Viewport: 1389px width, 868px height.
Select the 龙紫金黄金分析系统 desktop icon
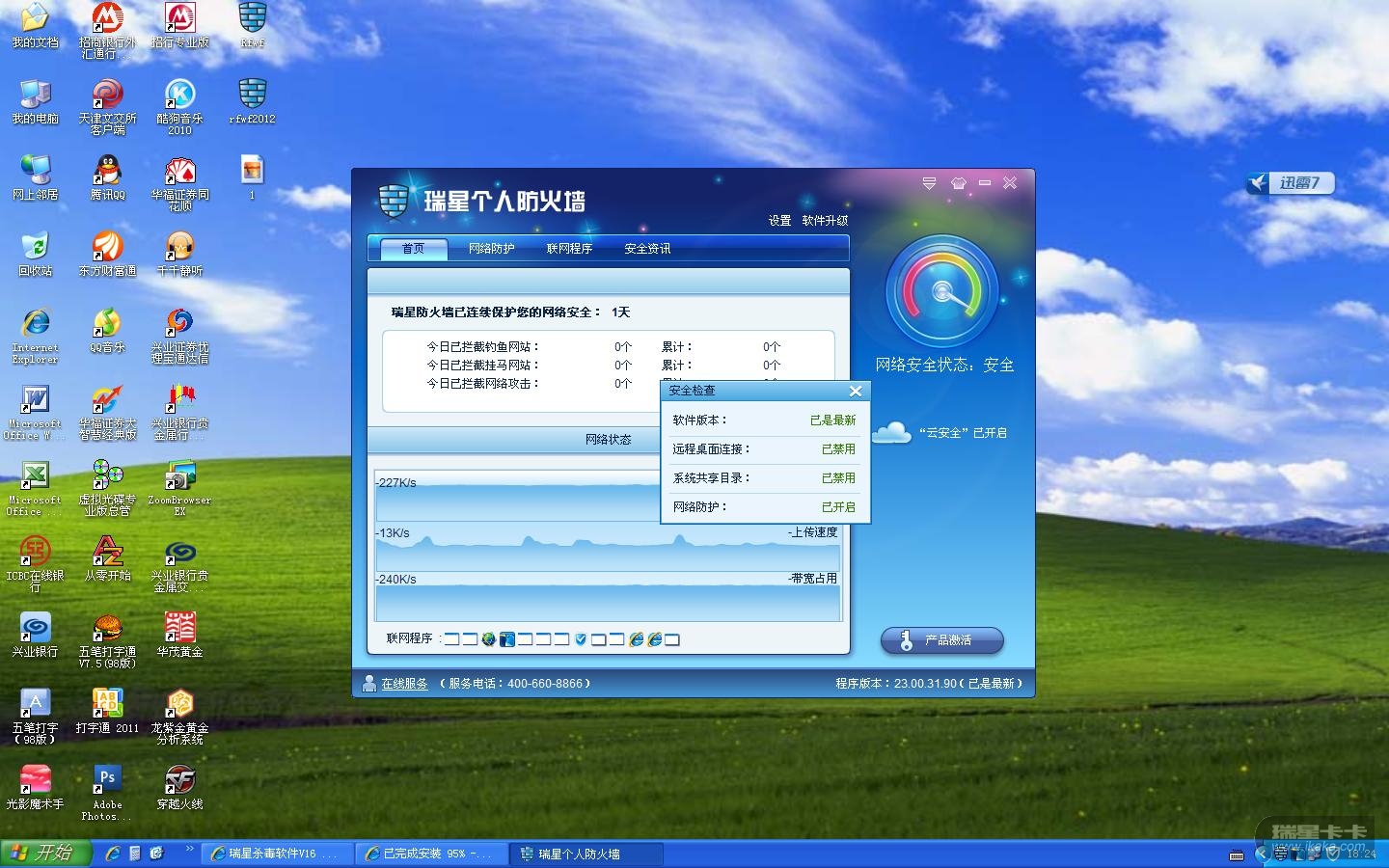click(x=179, y=717)
